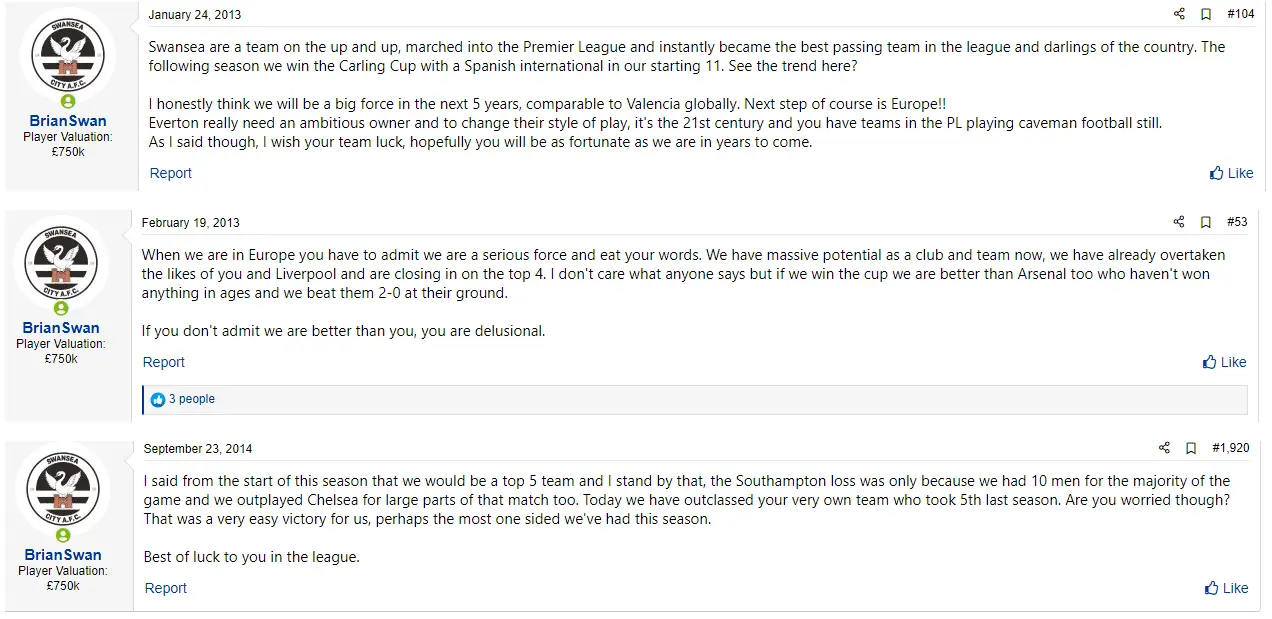This screenshot has width=1272, height=619.
Task: Open post number #53 permalink
Action: (x=1237, y=222)
